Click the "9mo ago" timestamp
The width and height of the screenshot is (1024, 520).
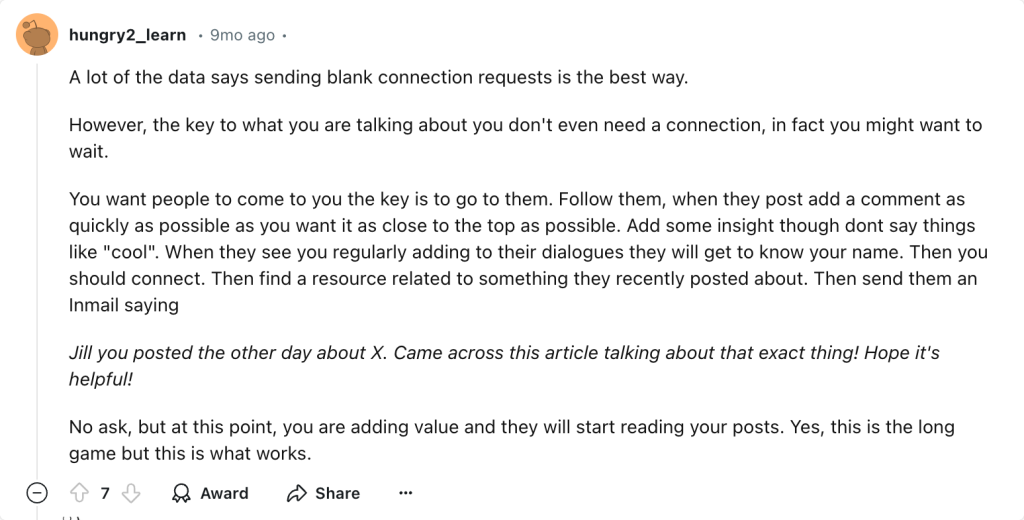(242, 35)
